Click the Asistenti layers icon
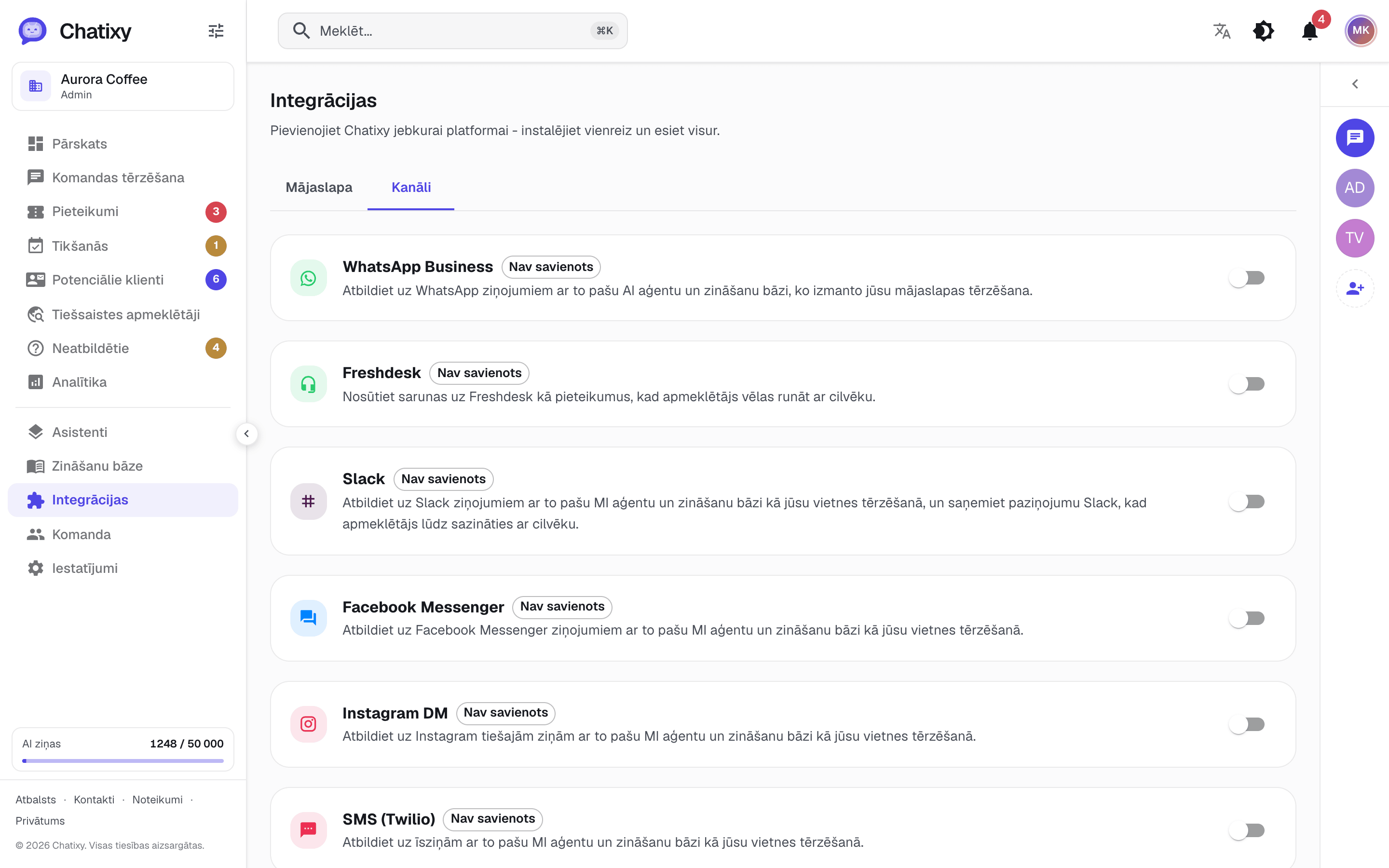 36,432
